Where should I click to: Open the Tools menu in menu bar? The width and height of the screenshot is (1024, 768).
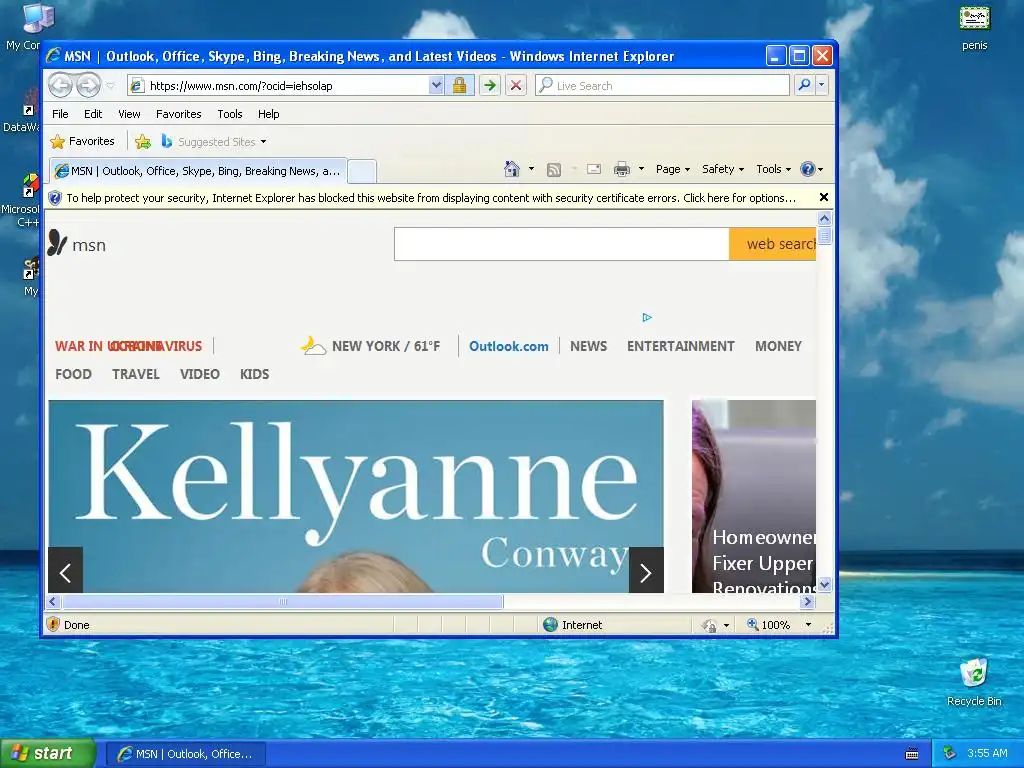pos(230,114)
